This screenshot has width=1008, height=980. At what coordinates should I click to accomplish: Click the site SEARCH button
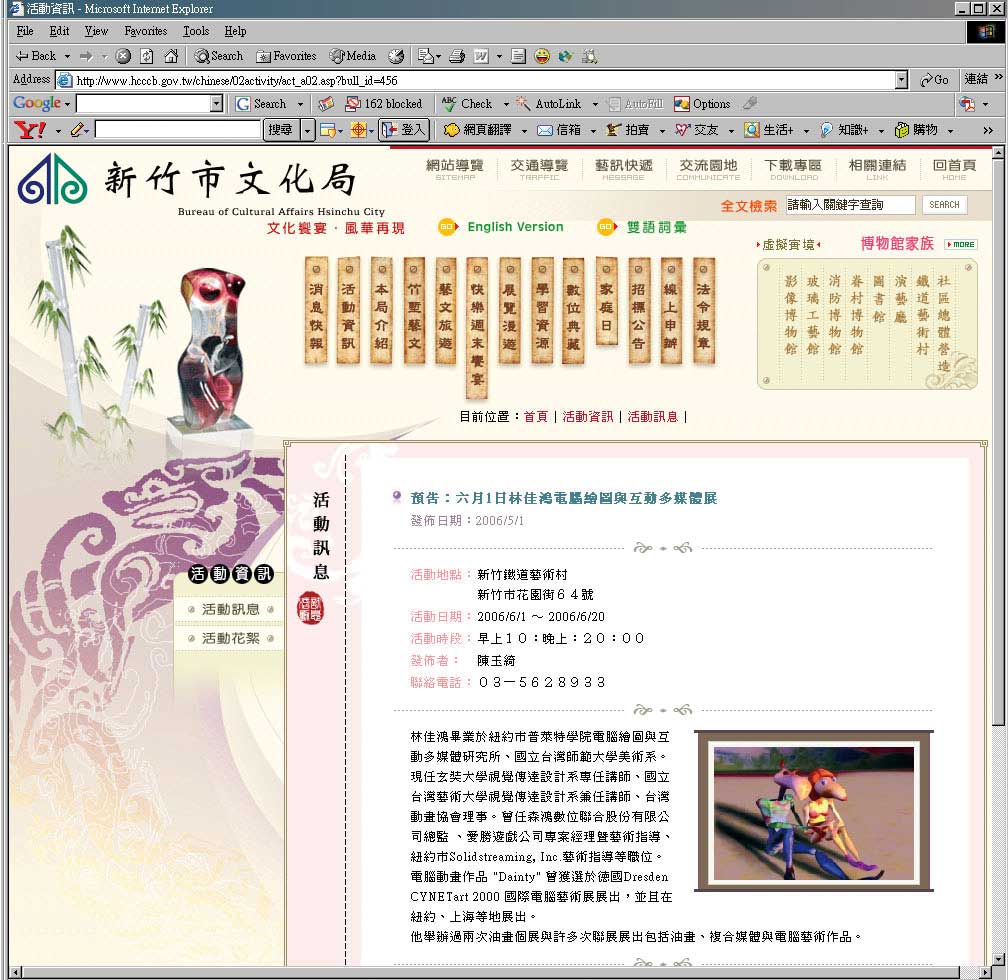(944, 204)
